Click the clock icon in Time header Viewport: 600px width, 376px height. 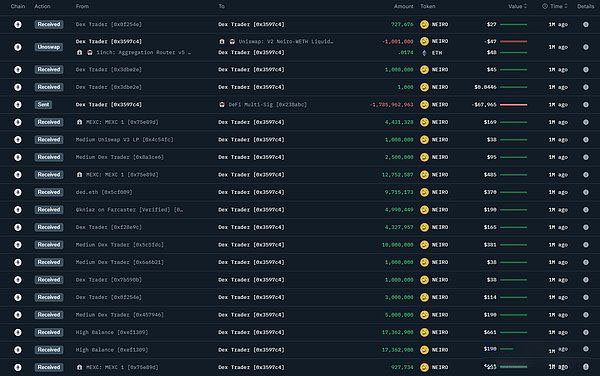pyautogui.click(x=545, y=6)
